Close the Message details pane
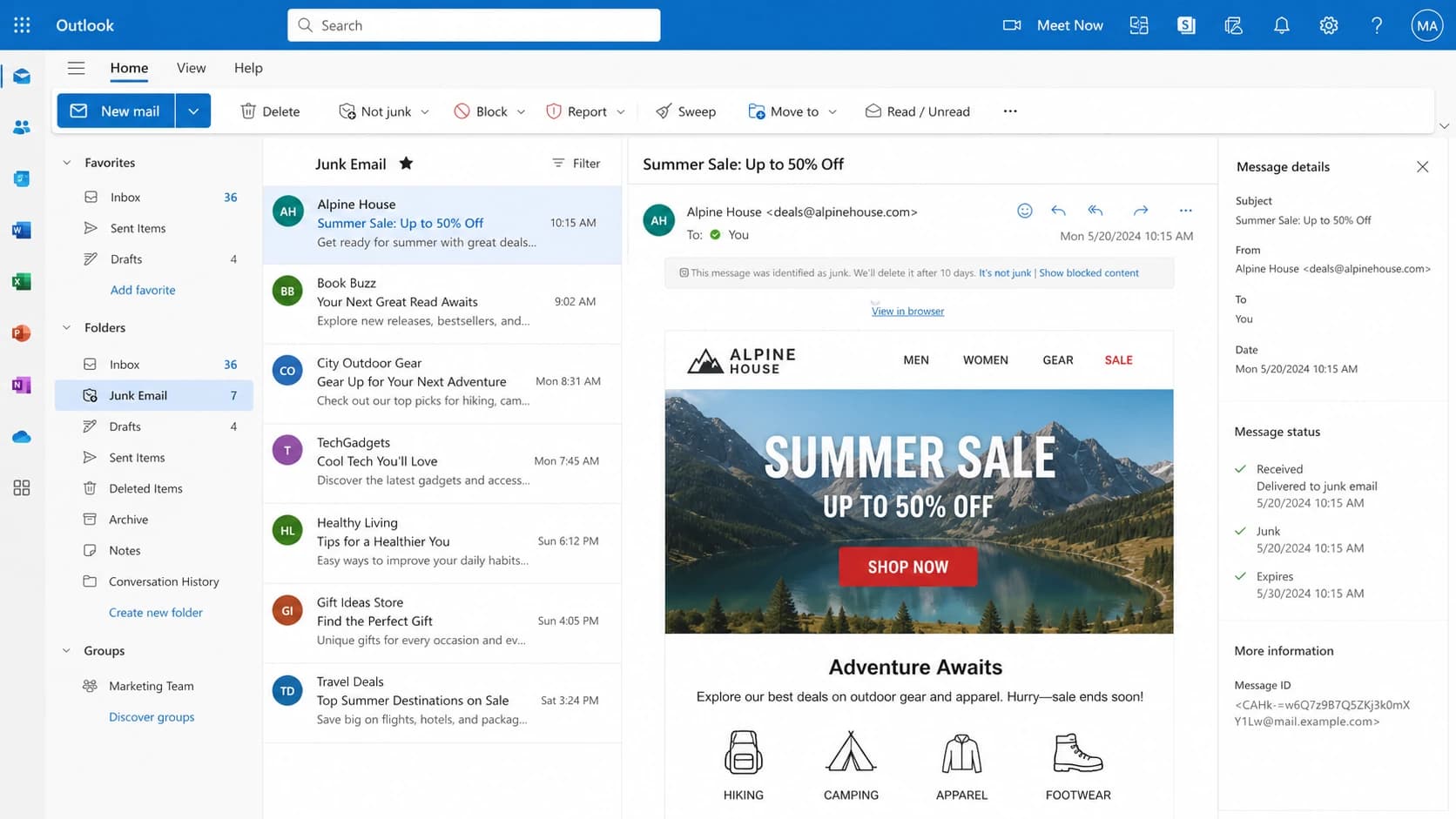Screen dimensions: 1456x819 (1422, 166)
